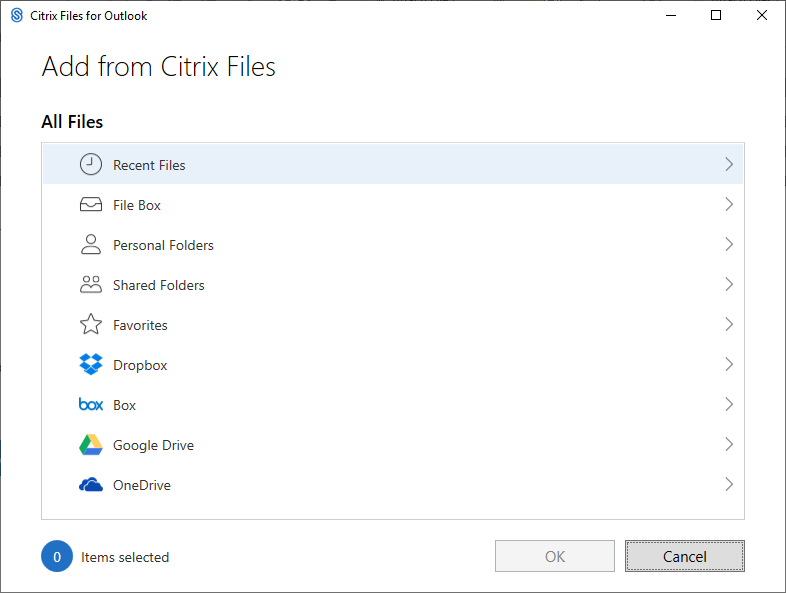Click the Google Drive logo icon
The image size is (786, 593).
pos(91,445)
